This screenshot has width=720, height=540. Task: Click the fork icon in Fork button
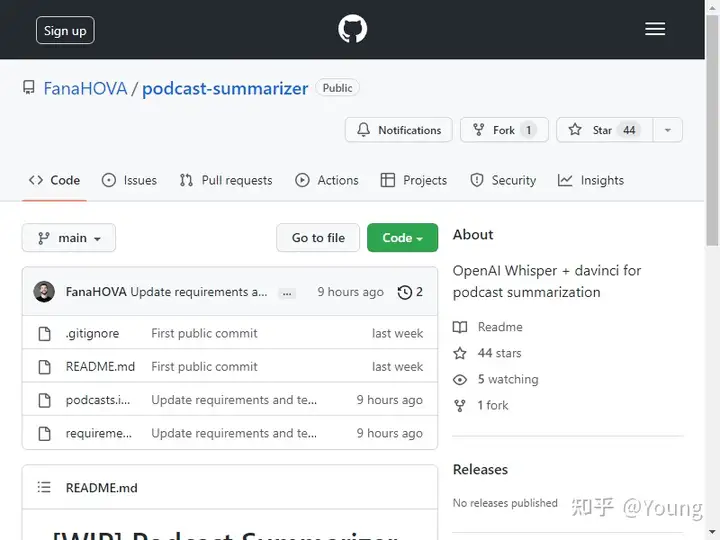tap(478, 130)
